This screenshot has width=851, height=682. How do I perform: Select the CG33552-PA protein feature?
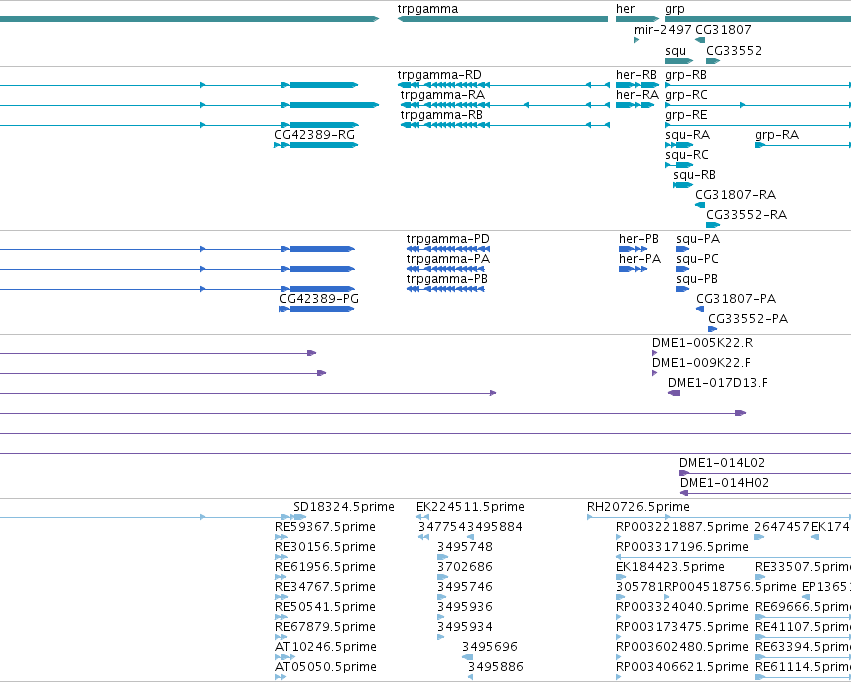[x=713, y=329]
